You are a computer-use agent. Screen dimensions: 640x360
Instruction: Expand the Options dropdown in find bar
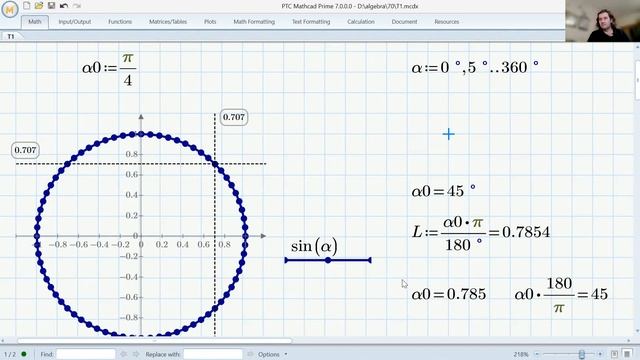pyautogui.click(x=272, y=354)
